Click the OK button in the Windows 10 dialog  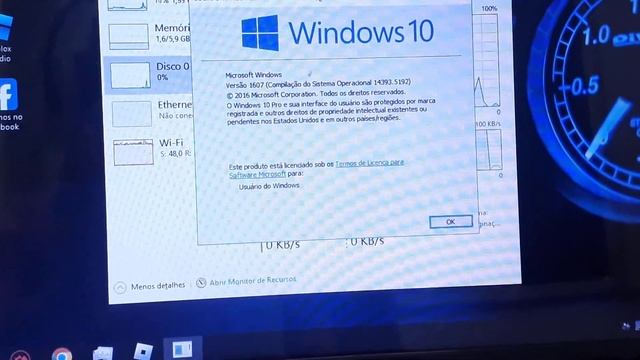451,222
